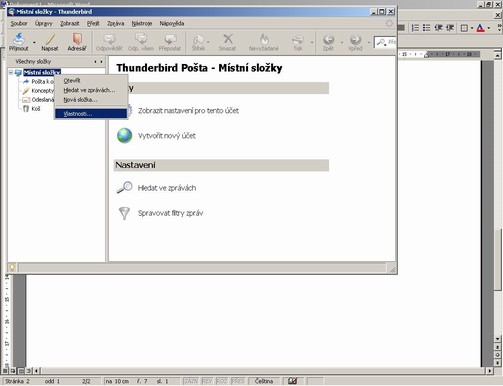Open the dropdown arrow next to Vpřed
The width and height of the screenshot is (503, 386).
point(369,42)
